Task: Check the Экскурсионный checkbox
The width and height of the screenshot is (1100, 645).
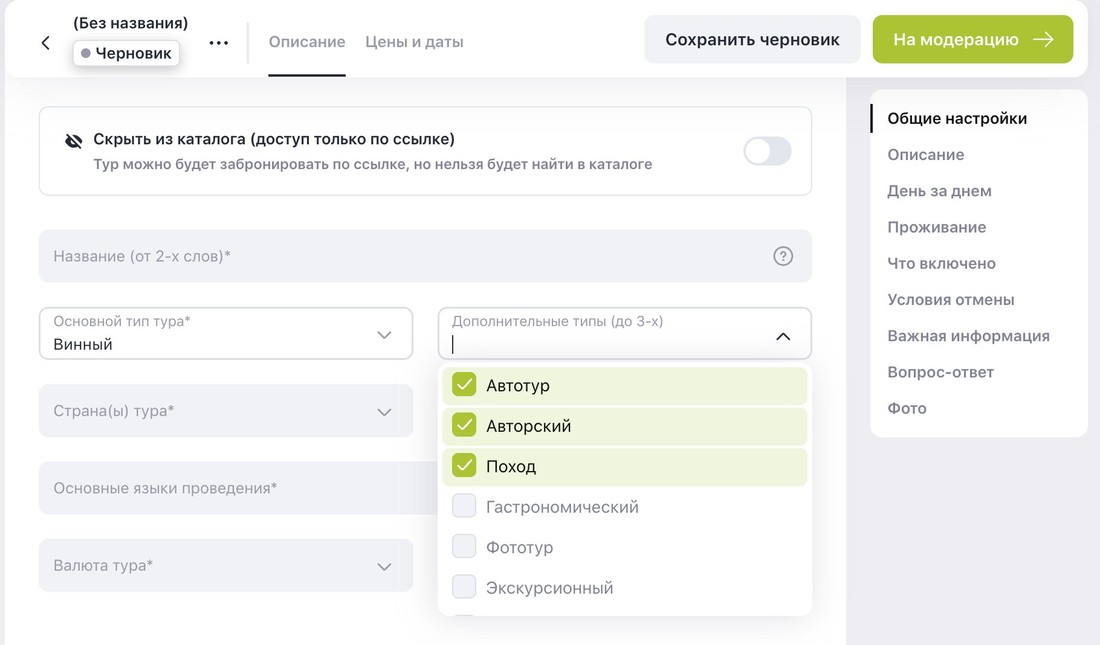Action: click(x=464, y=587)
